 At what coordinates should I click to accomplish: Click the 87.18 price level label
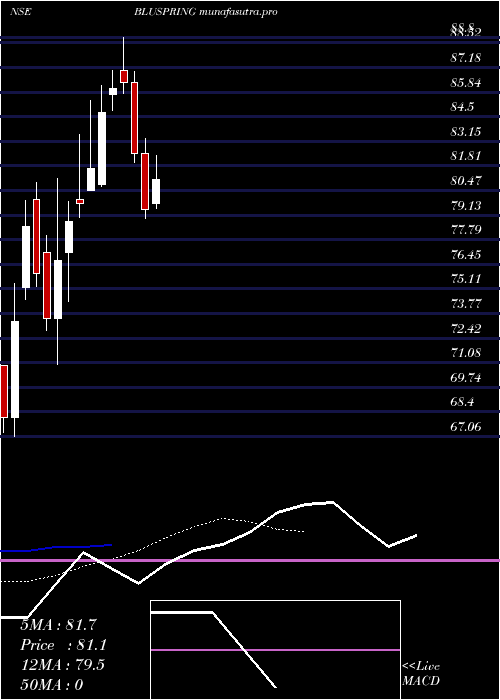pyautogui.click(x=466, y=58)
